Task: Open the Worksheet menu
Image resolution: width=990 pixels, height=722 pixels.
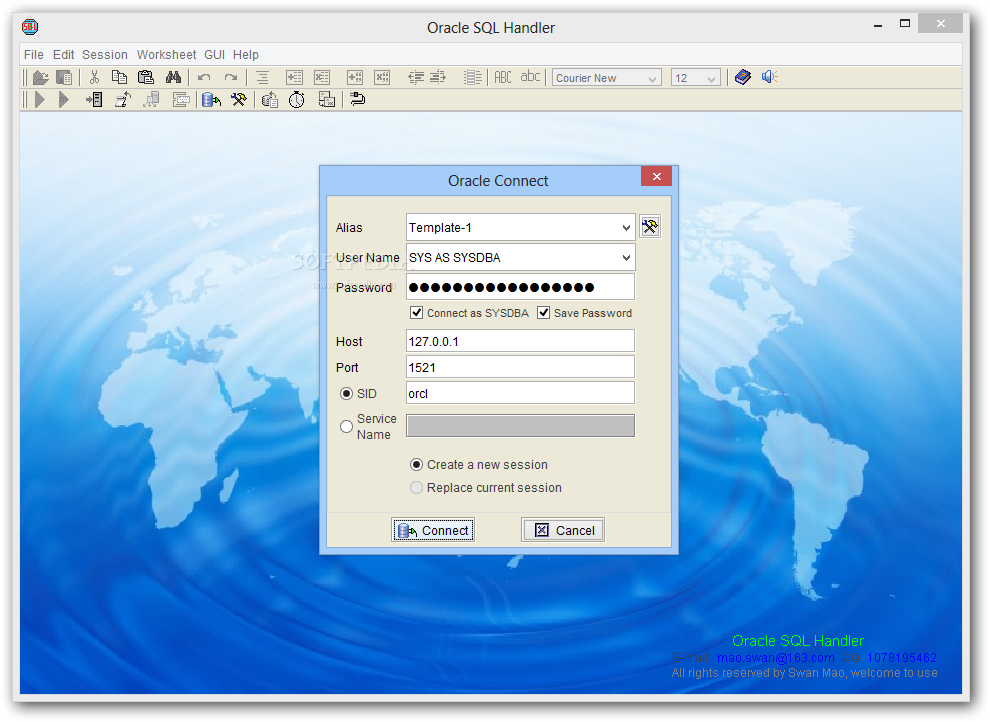Action: point(167,55)
